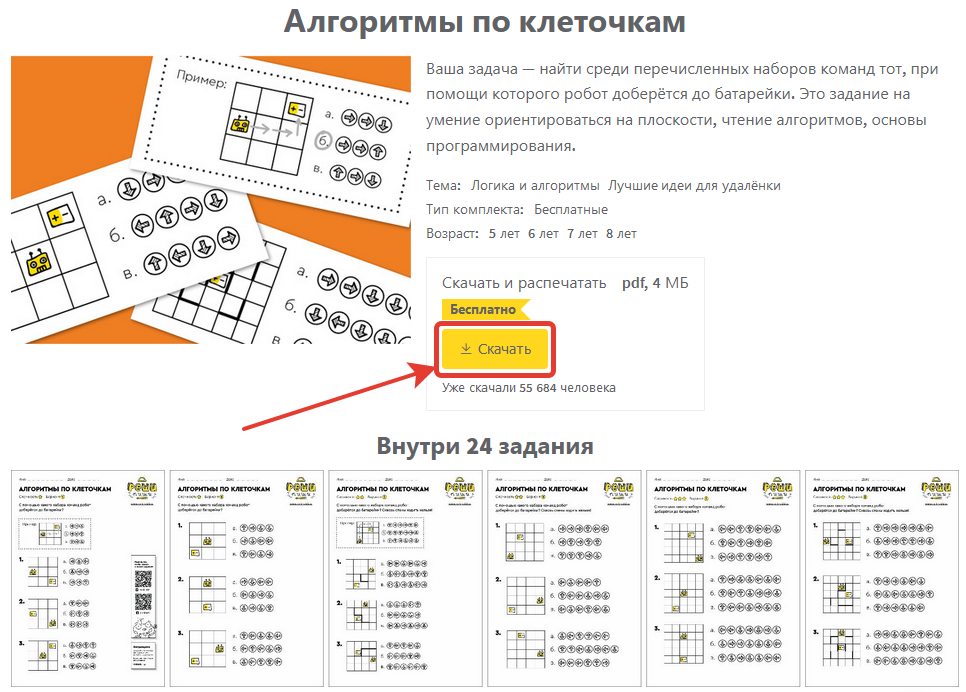
Task: Click the Тип комплекта: label
Action: [x=475, y=210]
